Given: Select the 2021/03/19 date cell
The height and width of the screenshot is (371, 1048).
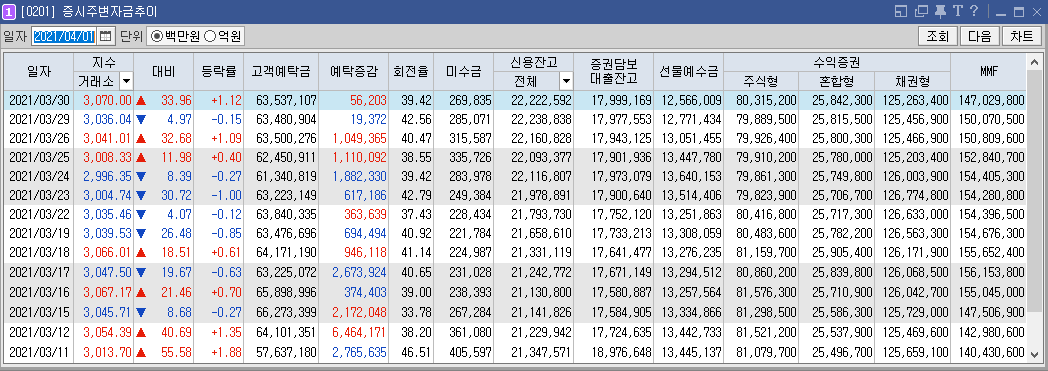Looking at the screenshot, I should [39, 233].
